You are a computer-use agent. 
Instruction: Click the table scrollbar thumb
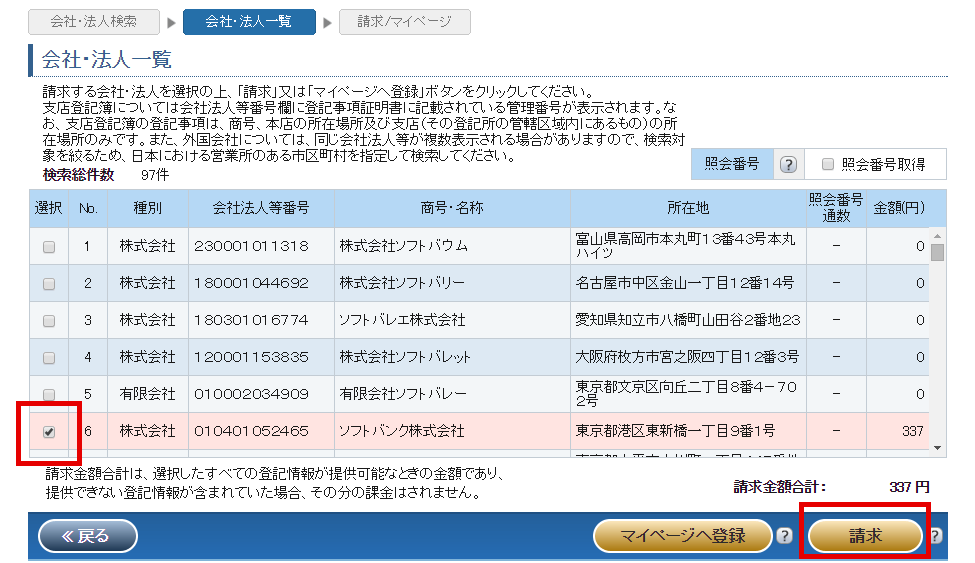click(x=938, y=252)
